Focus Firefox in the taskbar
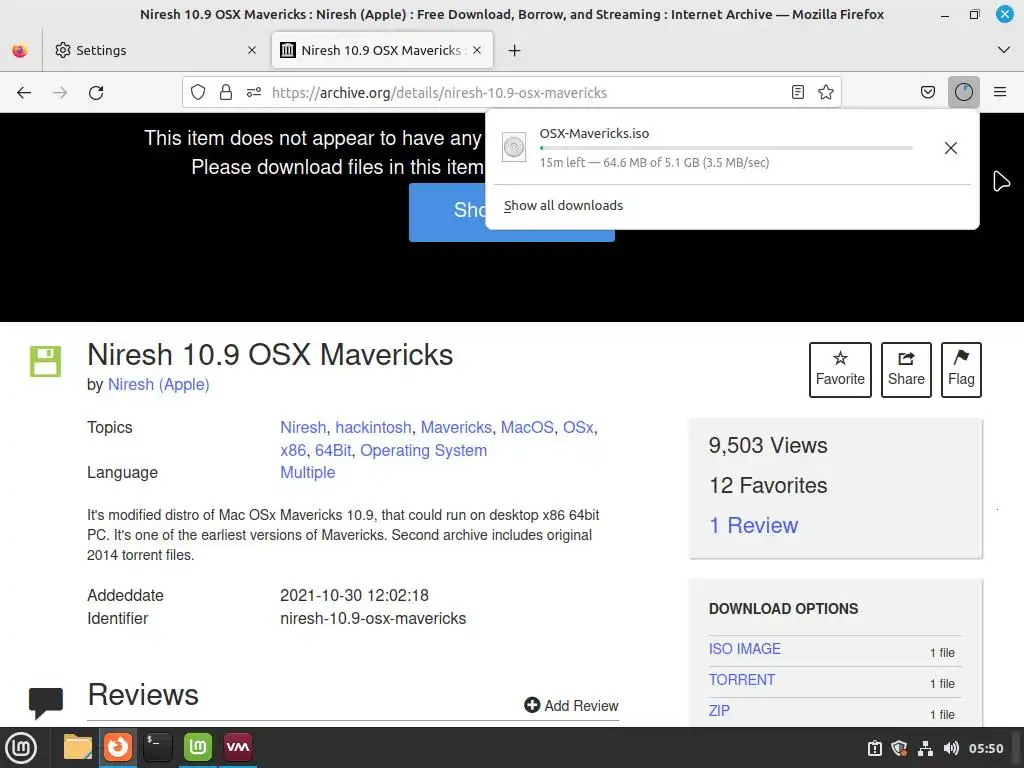This screenshot has height=768, width=1024. pyautogui.click(x=118, y=747)
